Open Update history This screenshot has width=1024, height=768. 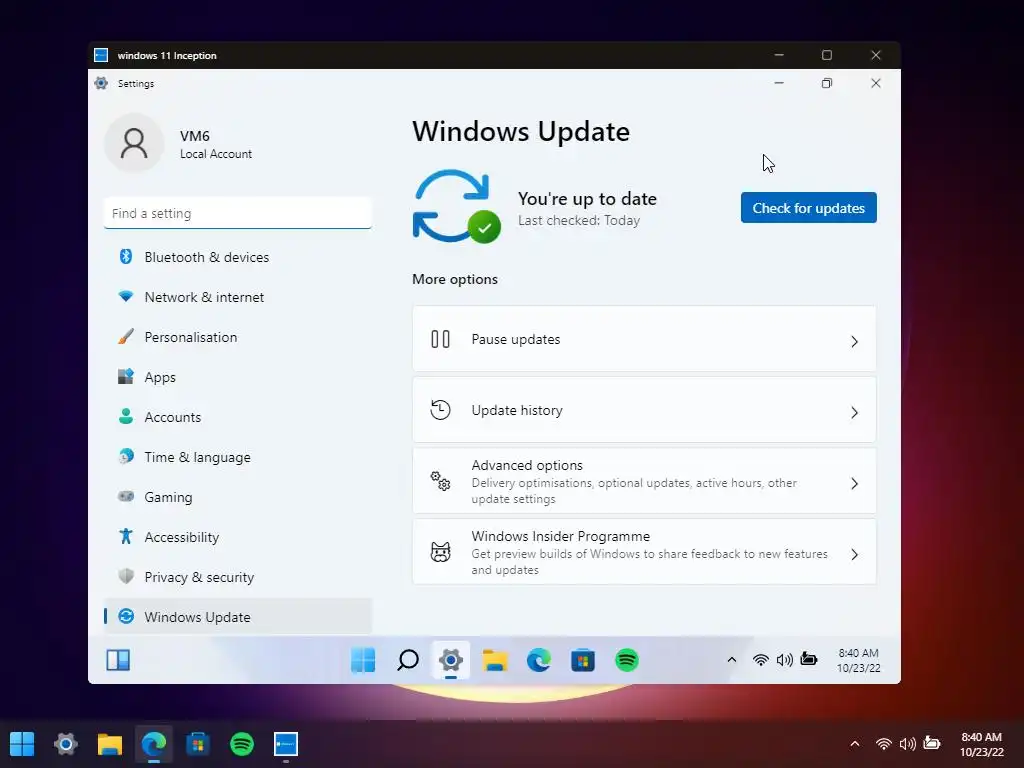click(x=644, y=410)
